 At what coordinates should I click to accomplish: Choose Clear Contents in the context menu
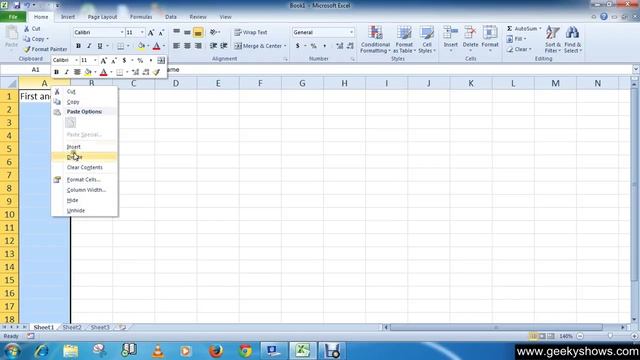(x=84, y=167)
